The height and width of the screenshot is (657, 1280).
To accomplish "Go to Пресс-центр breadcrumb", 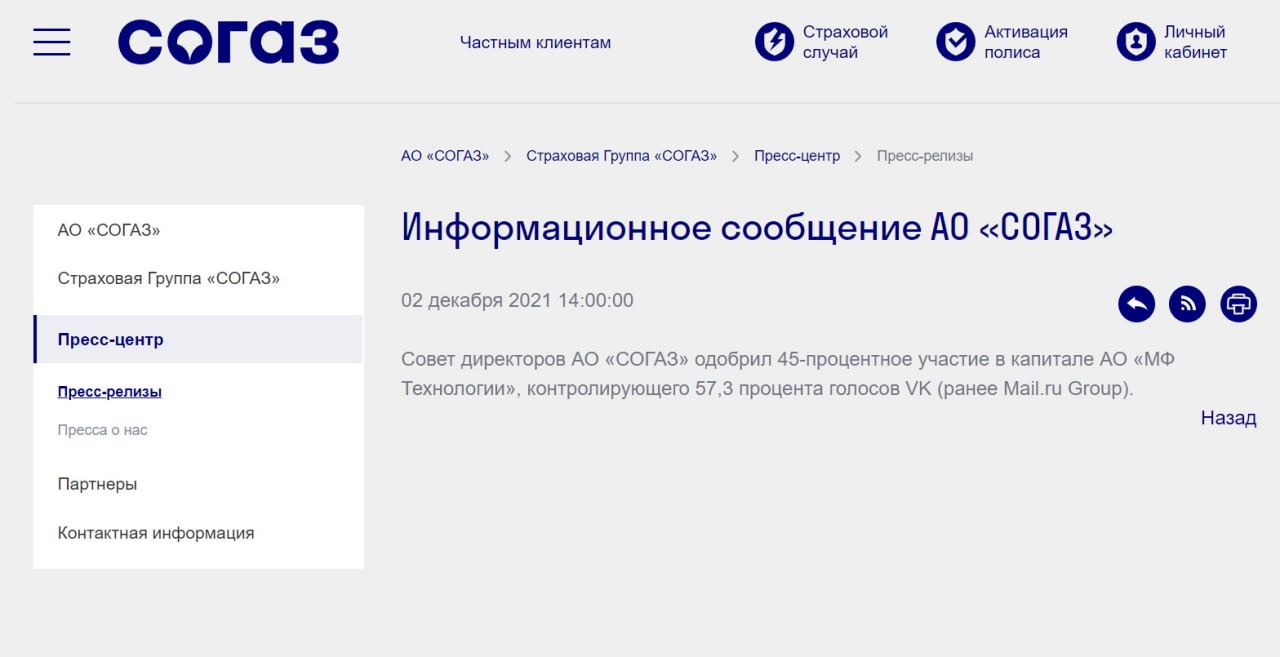I will pos(797,156).
